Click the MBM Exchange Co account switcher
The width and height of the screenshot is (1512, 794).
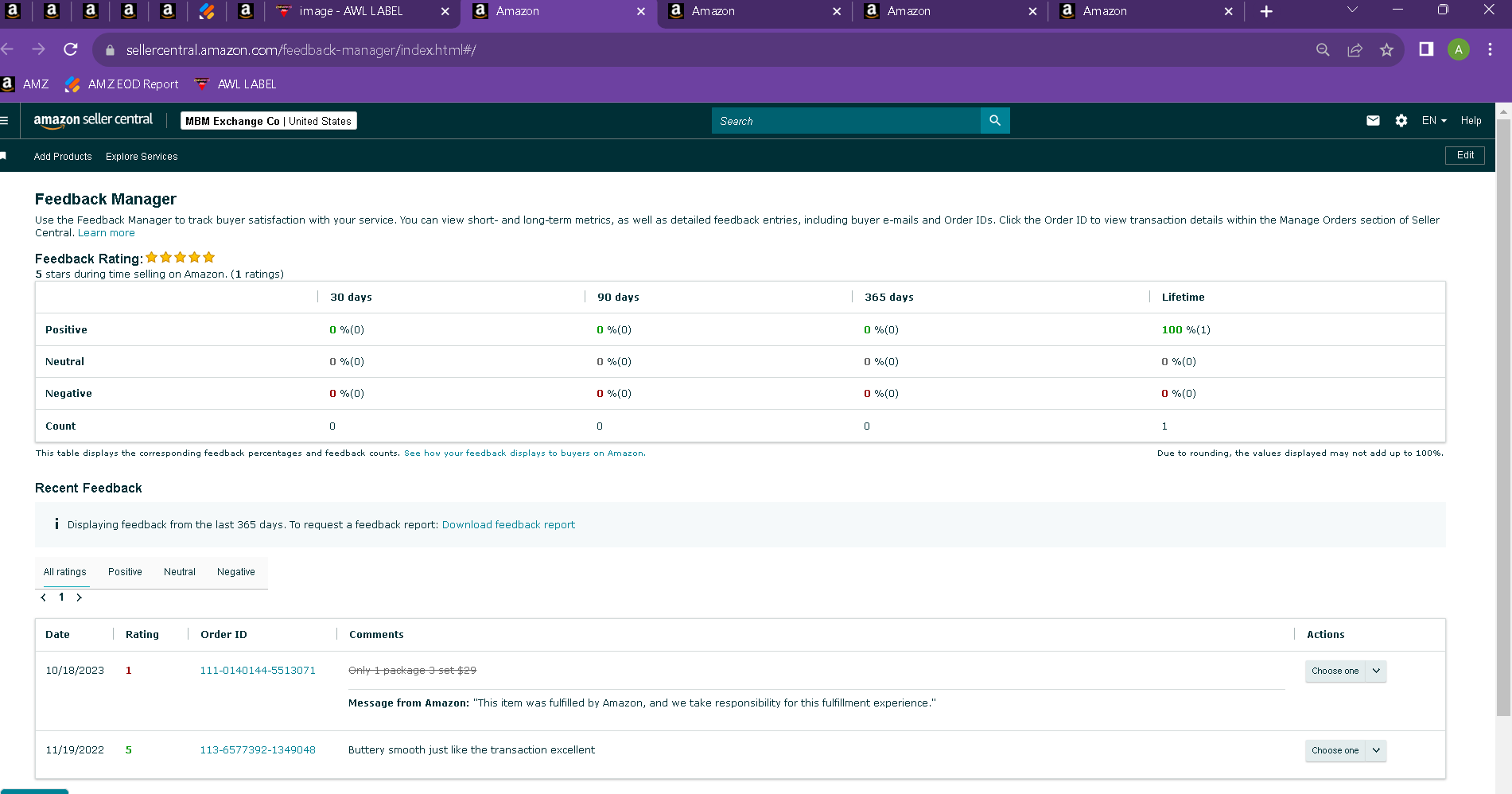(x=269, y=121)
